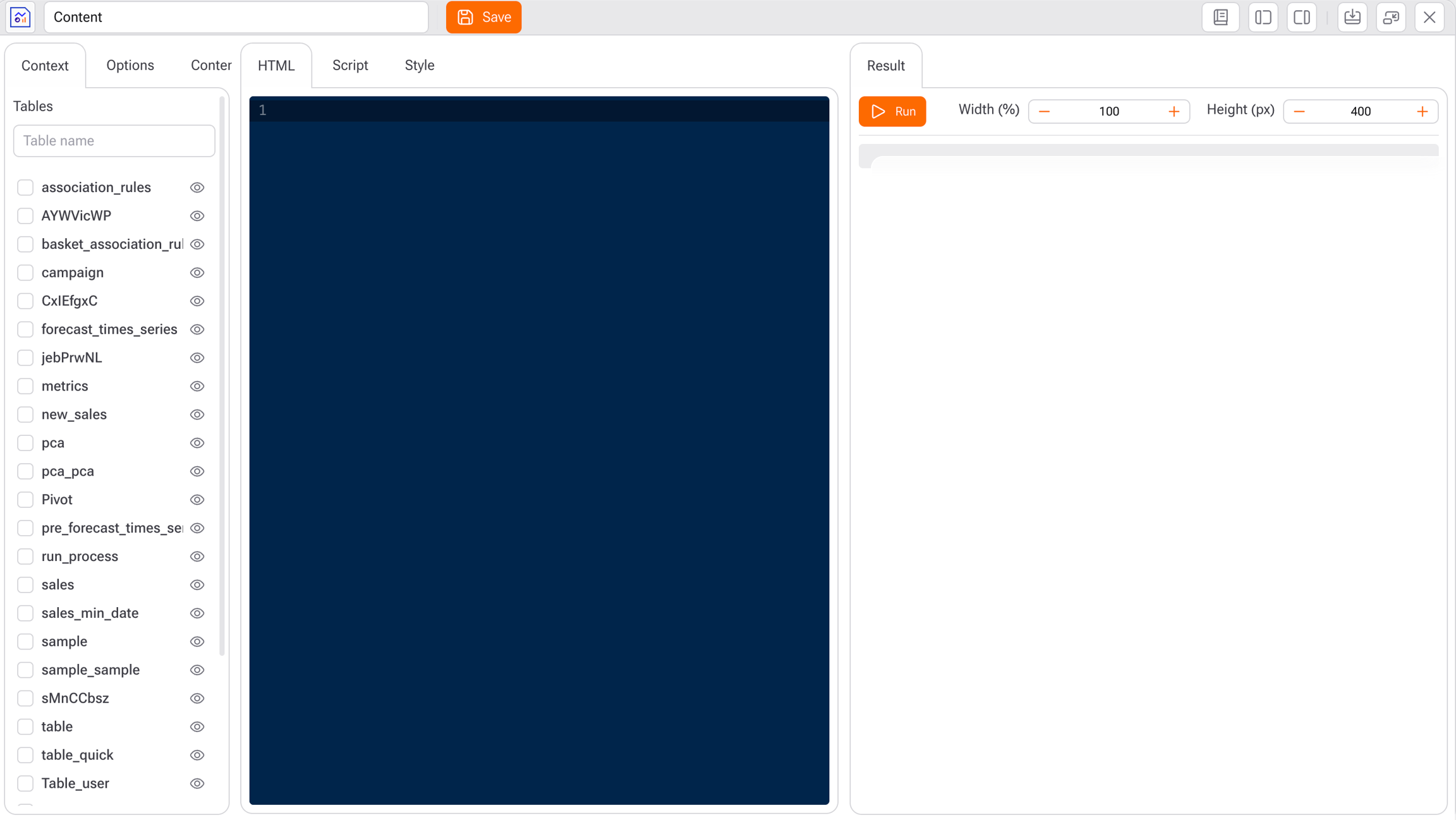Click the minimize-to-window icon in top bar
Screen dimensions: 1456x820
[1390, 17]
